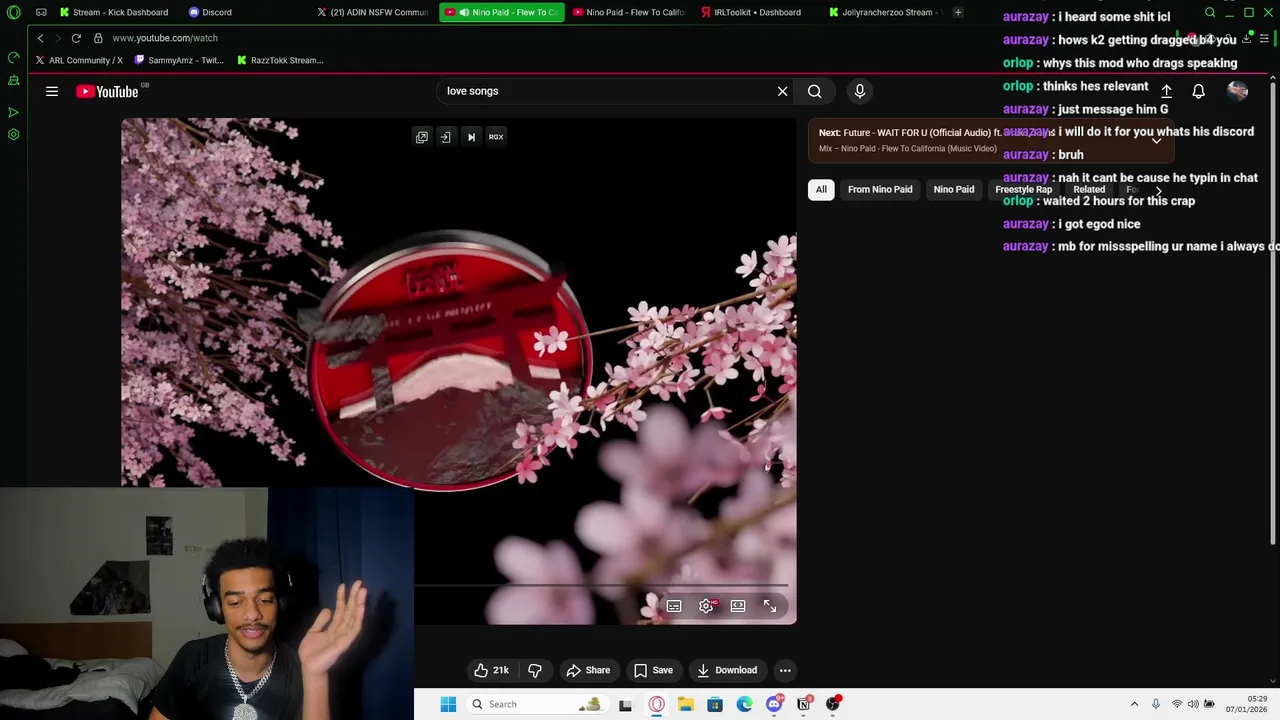The width and height of the screenshot is (1280, 720).
Task: Open the Opera sidebar player arrow icon
Action: point(13,112)
